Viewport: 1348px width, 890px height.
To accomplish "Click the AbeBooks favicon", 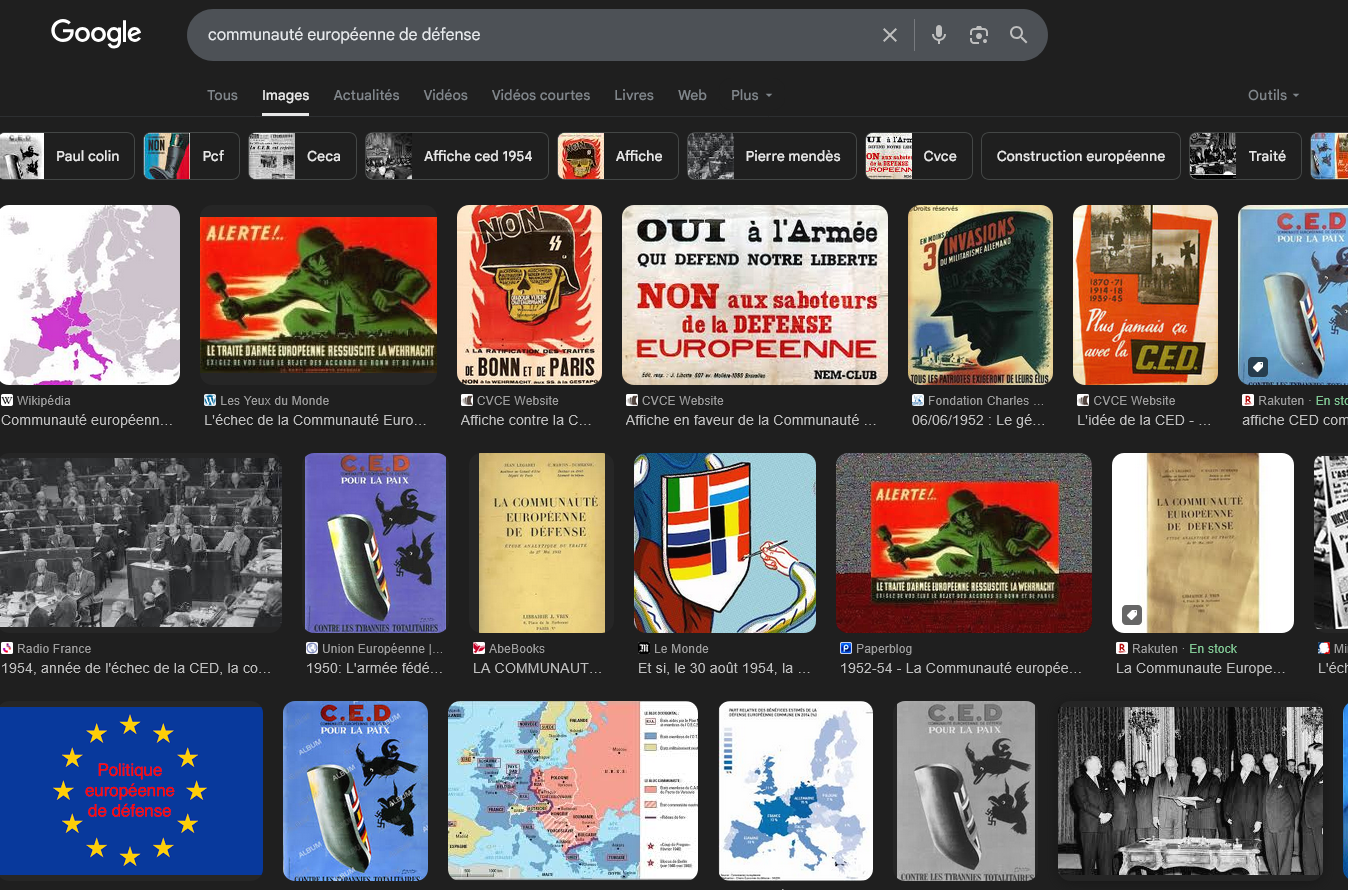I will pyautogui.click(x=479, y=648).
